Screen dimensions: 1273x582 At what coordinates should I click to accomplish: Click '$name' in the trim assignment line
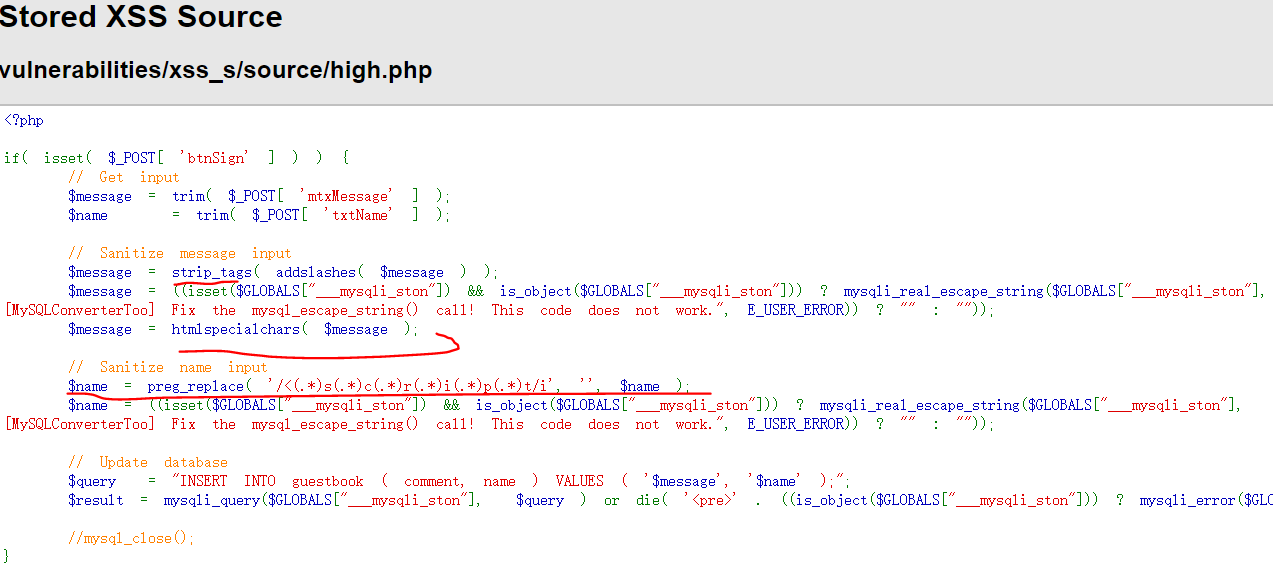tap(88, 215)
